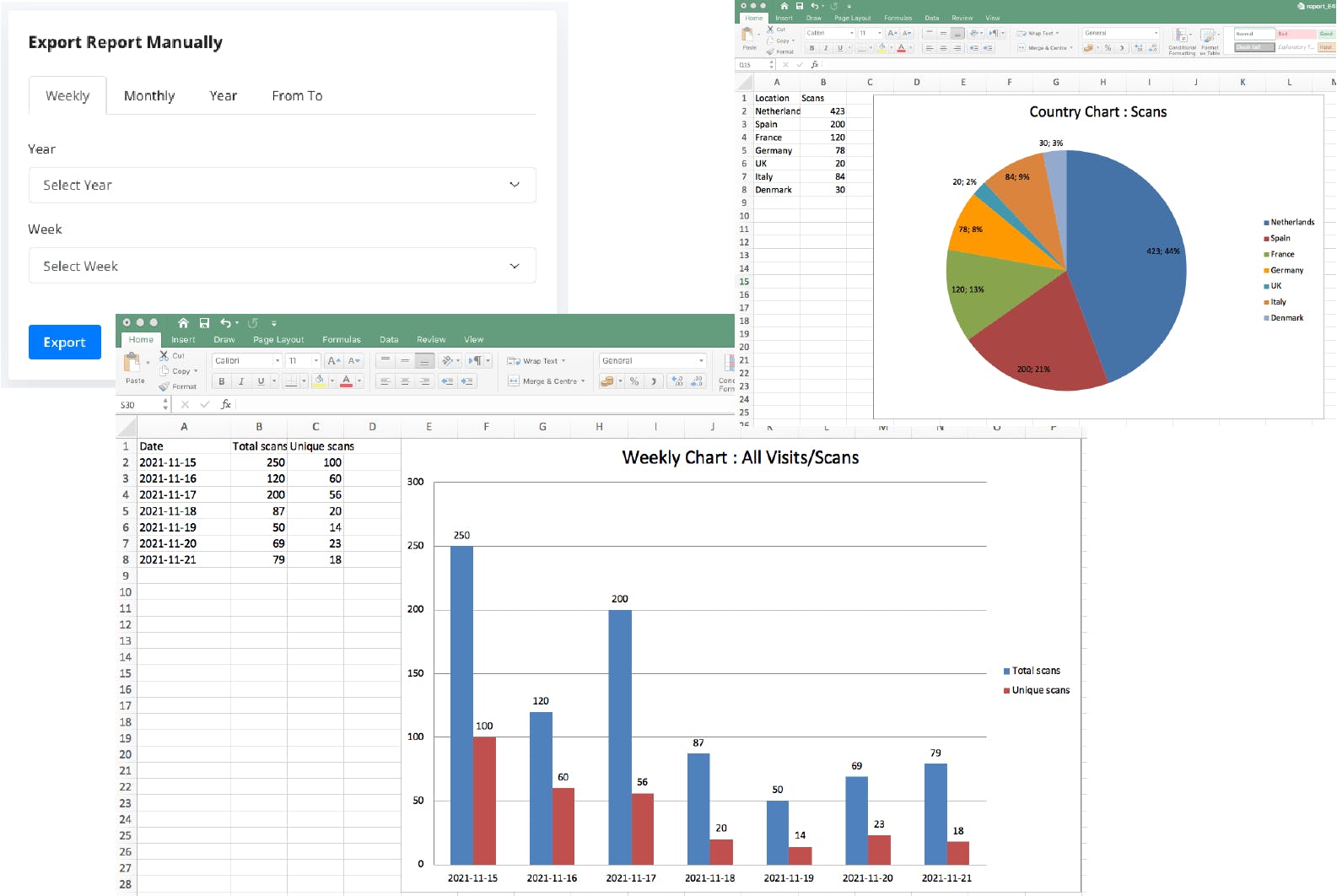Open the Select Week dropdown

(283, 266)
